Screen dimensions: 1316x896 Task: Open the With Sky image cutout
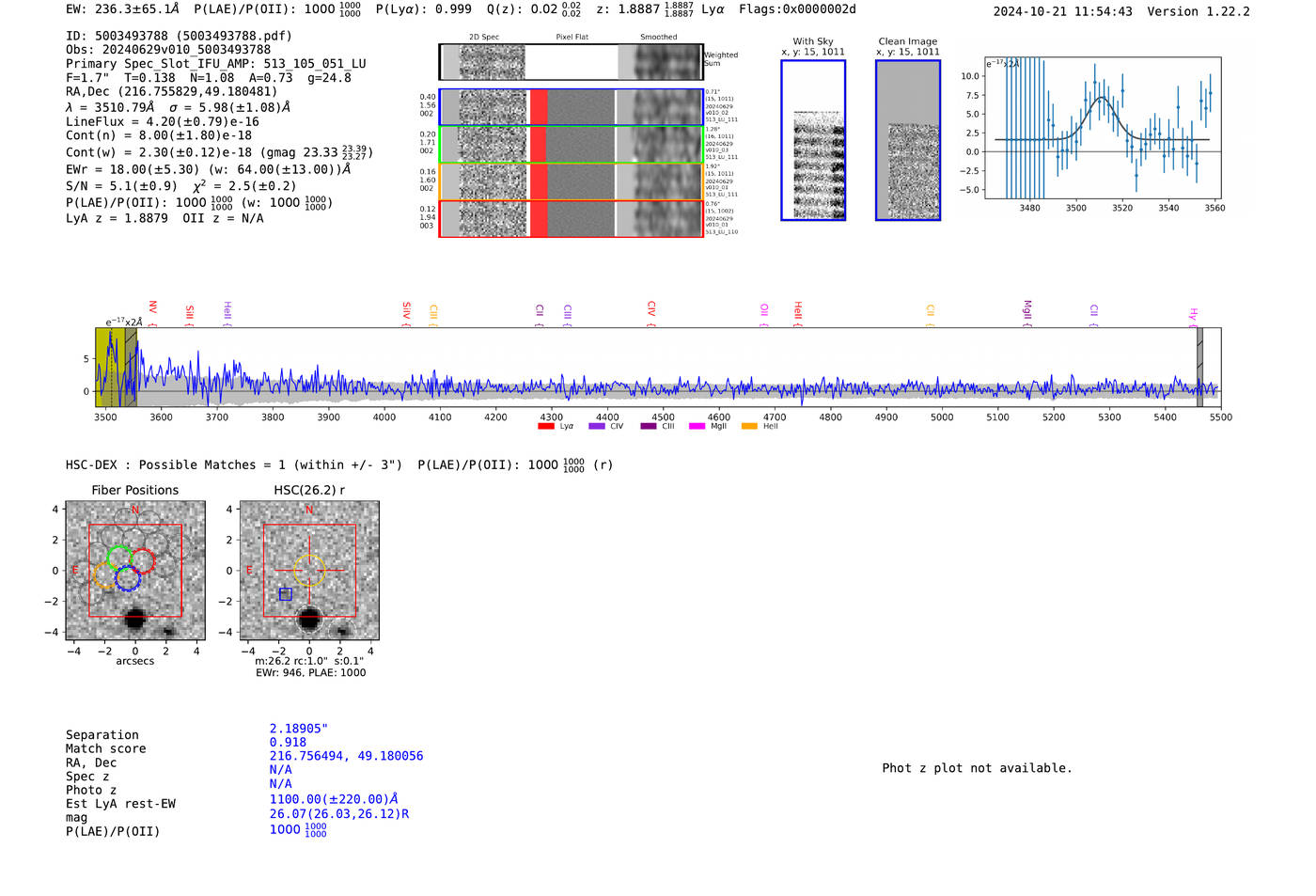coord(813,140)
